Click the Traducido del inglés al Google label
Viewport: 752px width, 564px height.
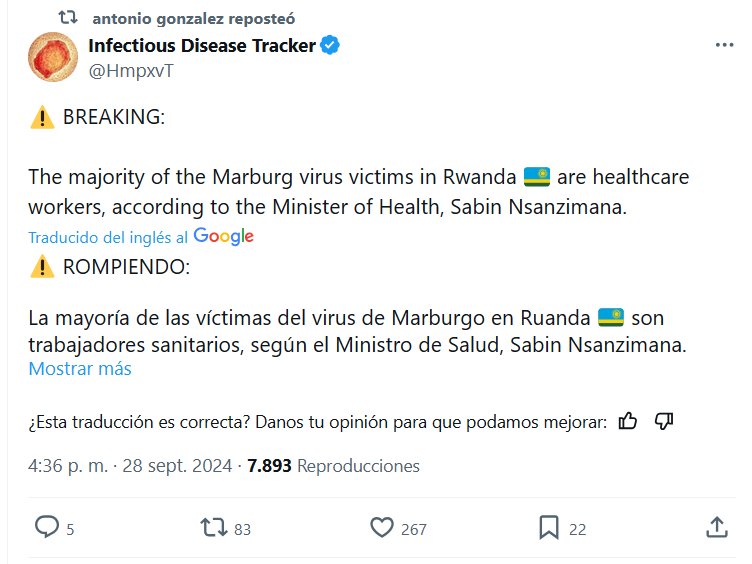pos(141,237)
